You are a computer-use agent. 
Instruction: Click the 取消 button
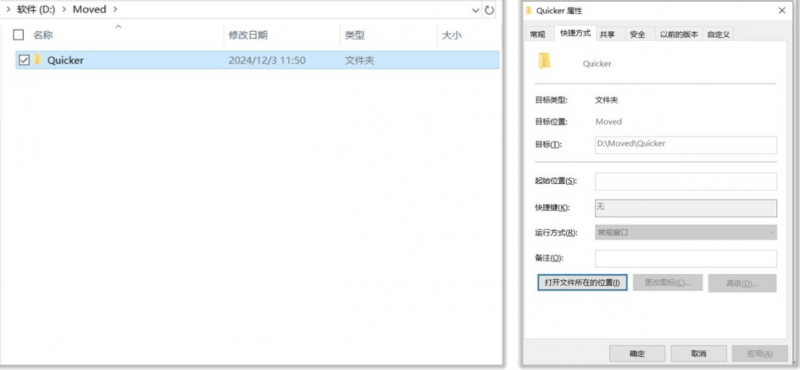(x=698, y=354)
